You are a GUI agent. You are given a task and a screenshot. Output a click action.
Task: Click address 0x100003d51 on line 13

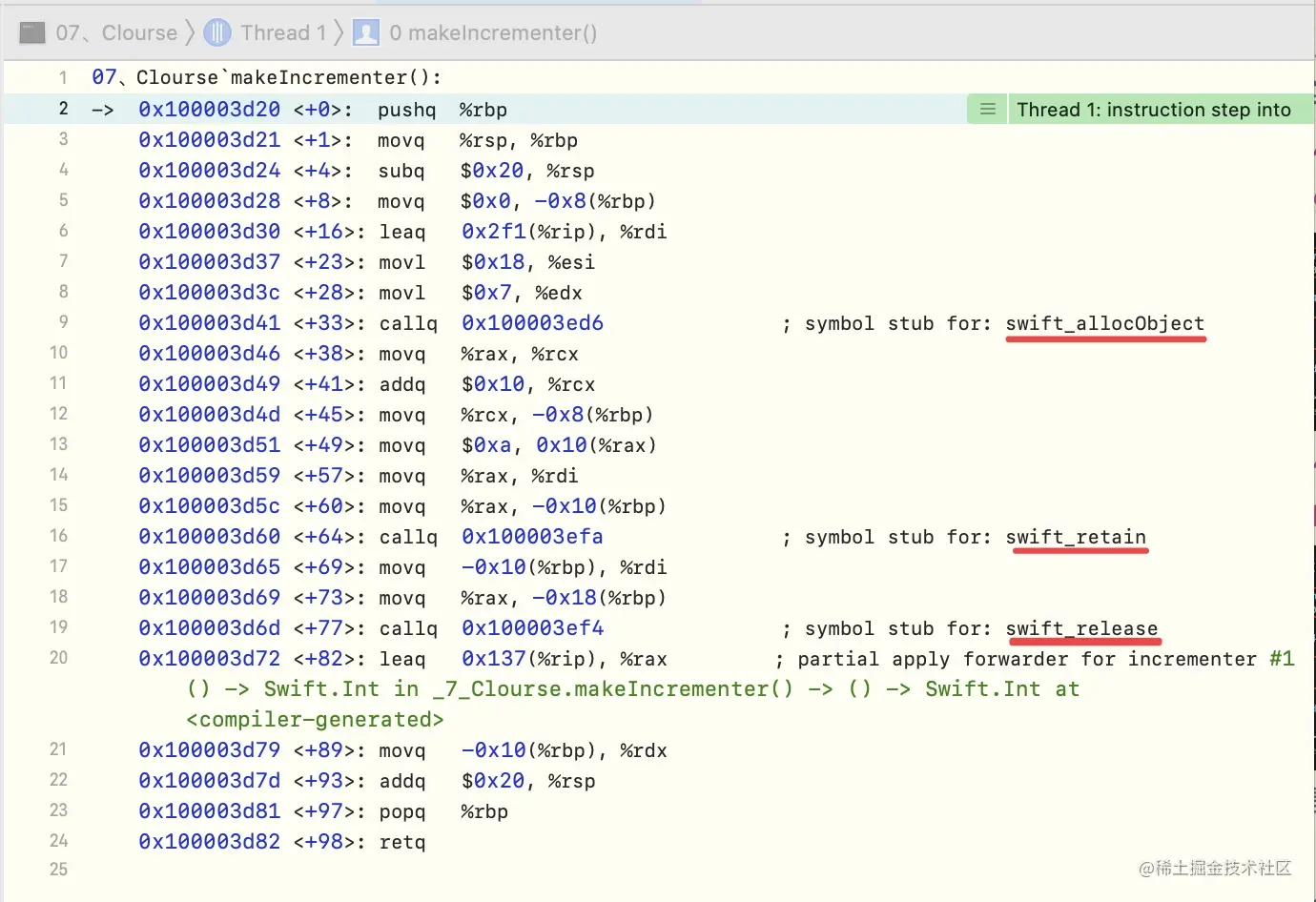tap(210, 445)
